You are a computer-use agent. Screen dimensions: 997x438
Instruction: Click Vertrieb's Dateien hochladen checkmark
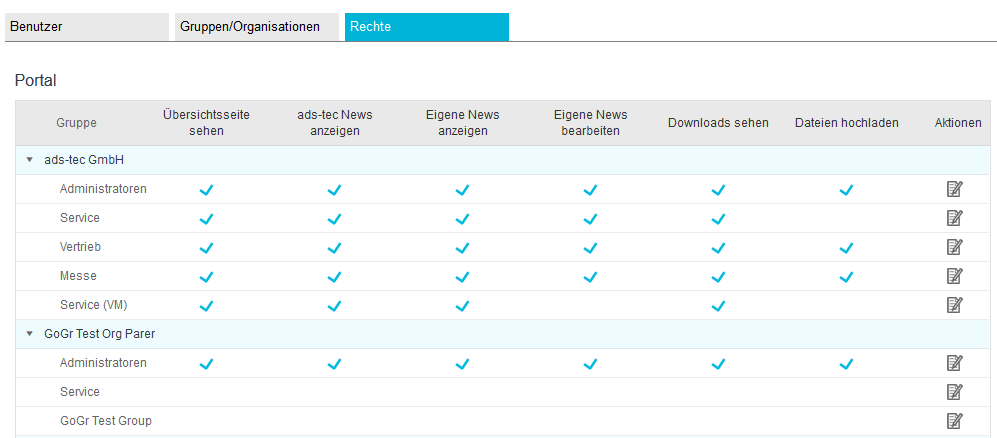(x=846, y=248)
